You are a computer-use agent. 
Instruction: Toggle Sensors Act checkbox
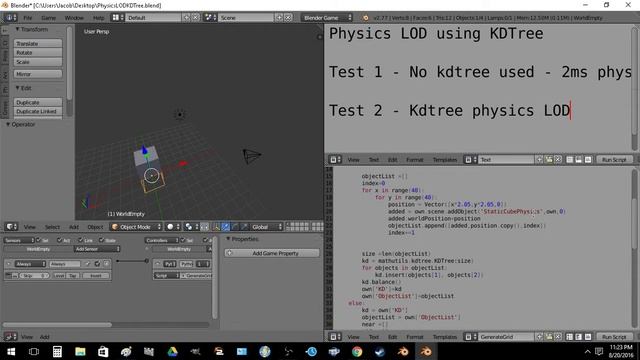click(60, 240)
